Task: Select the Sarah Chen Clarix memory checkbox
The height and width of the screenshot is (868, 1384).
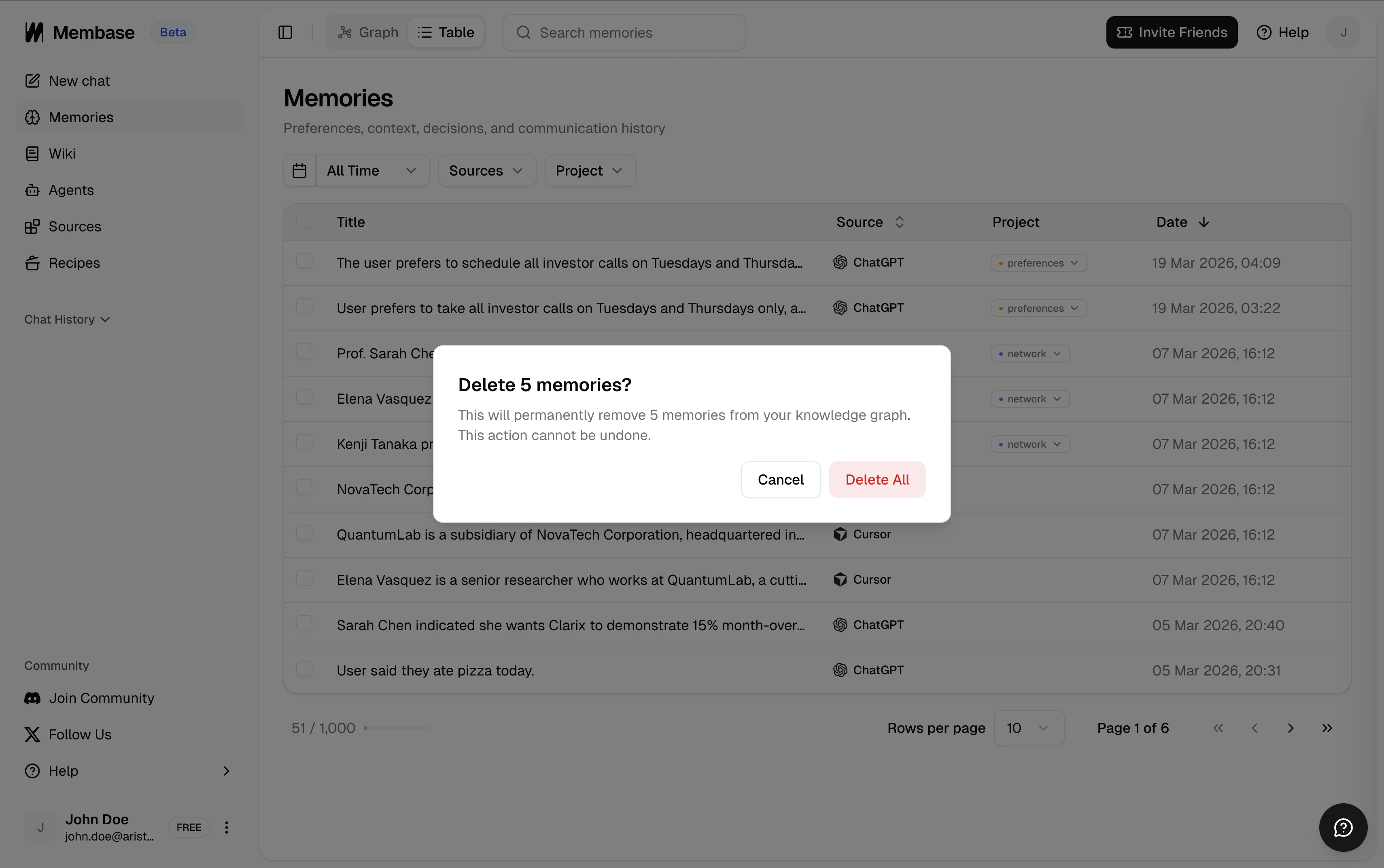Action: (304, 623)
